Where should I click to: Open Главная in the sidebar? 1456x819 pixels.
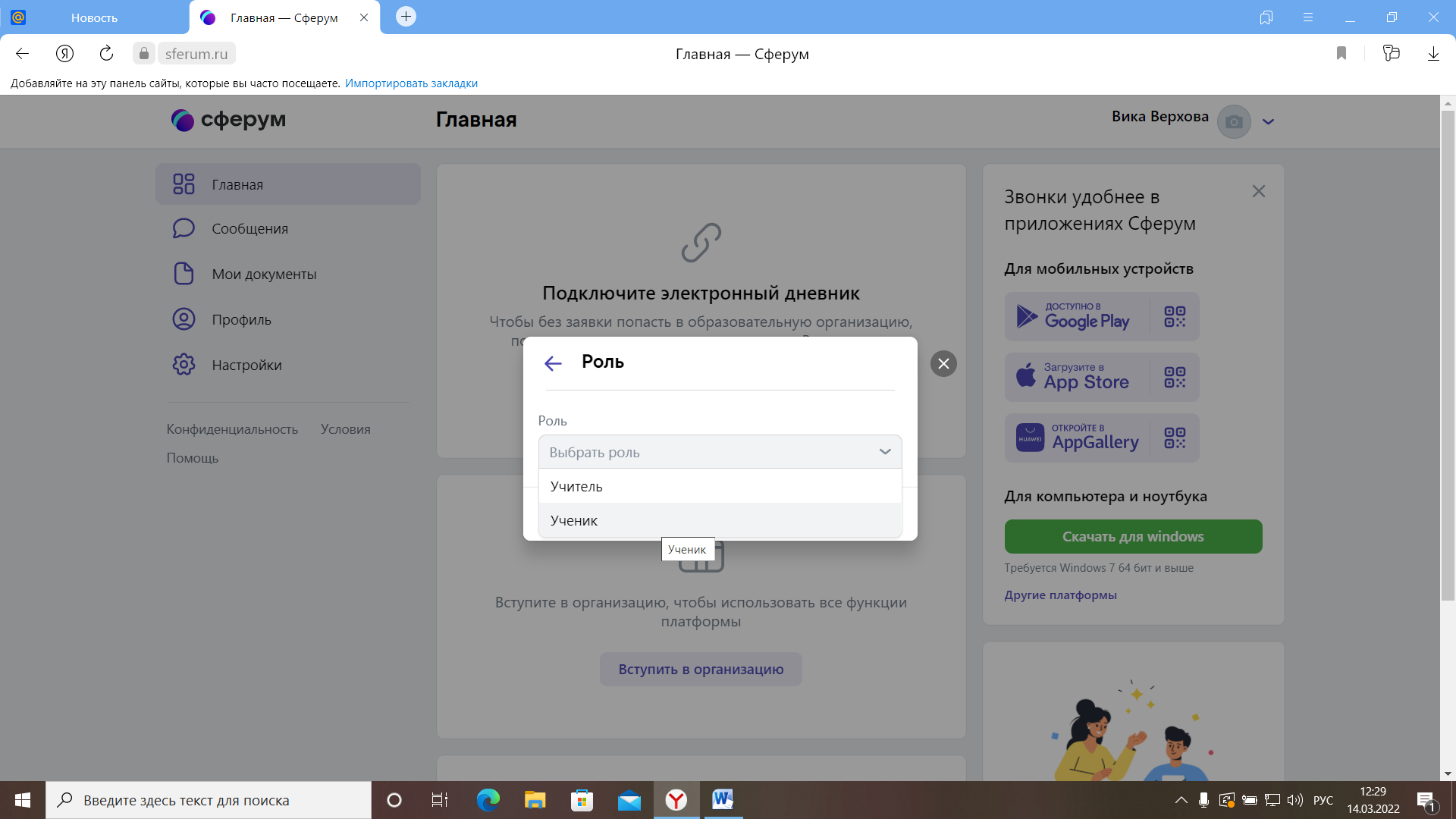pyautogui.click(x=287, y=184)
